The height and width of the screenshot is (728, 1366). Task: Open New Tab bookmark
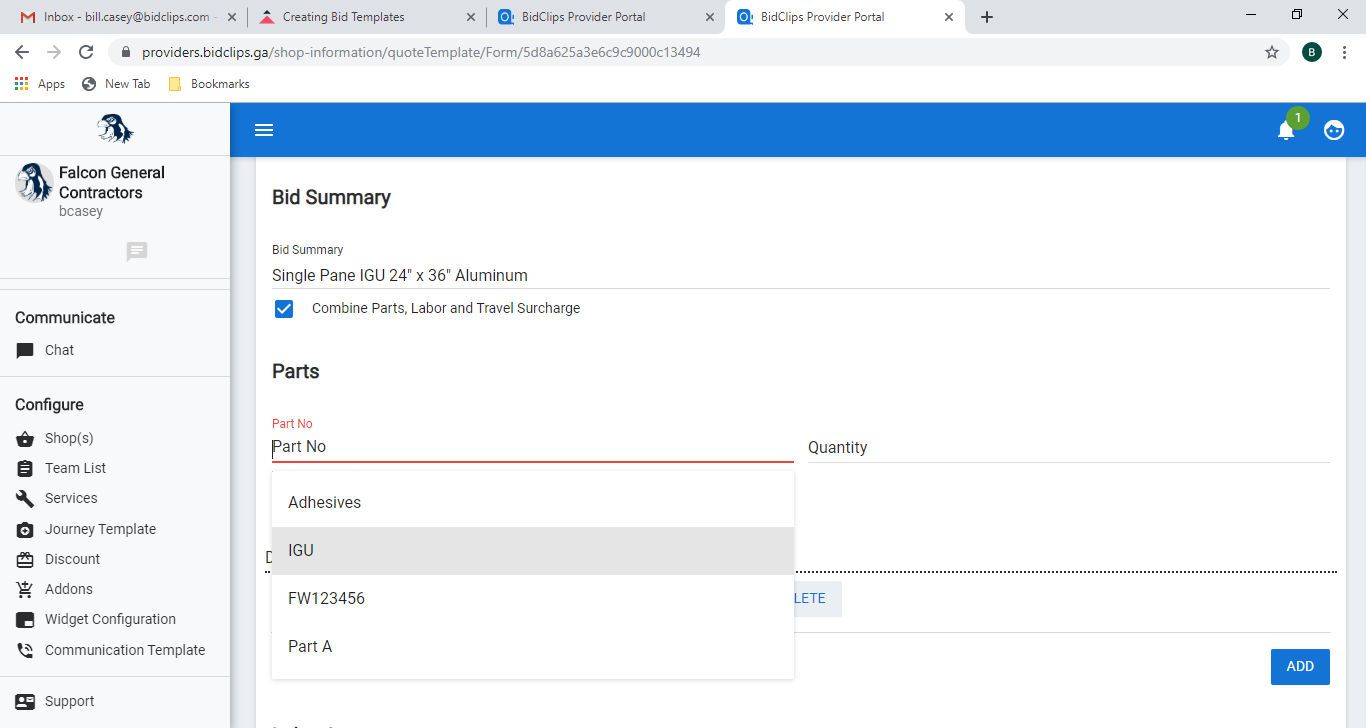[116, 84]
